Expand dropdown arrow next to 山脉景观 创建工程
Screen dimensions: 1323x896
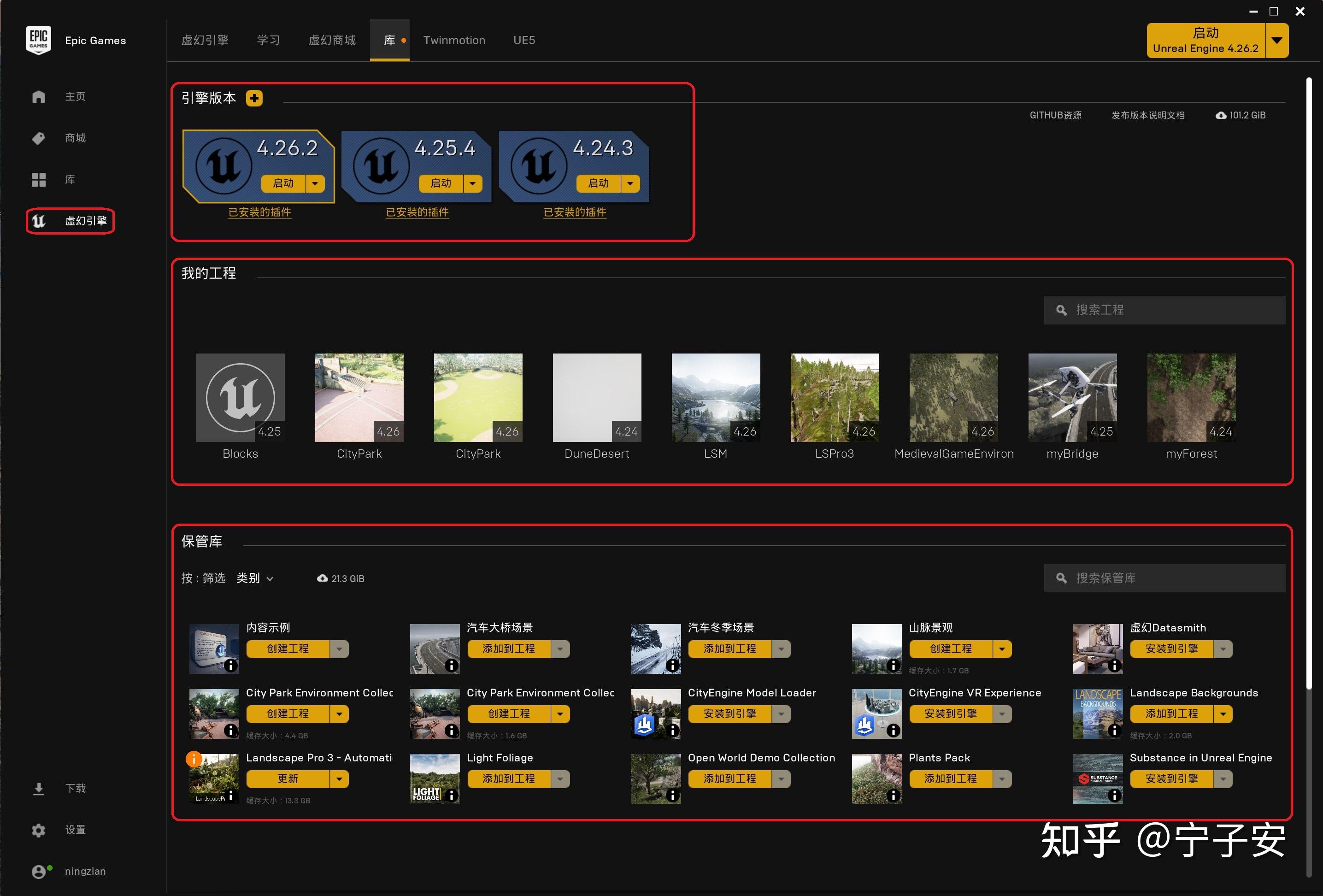[1002, 649]
